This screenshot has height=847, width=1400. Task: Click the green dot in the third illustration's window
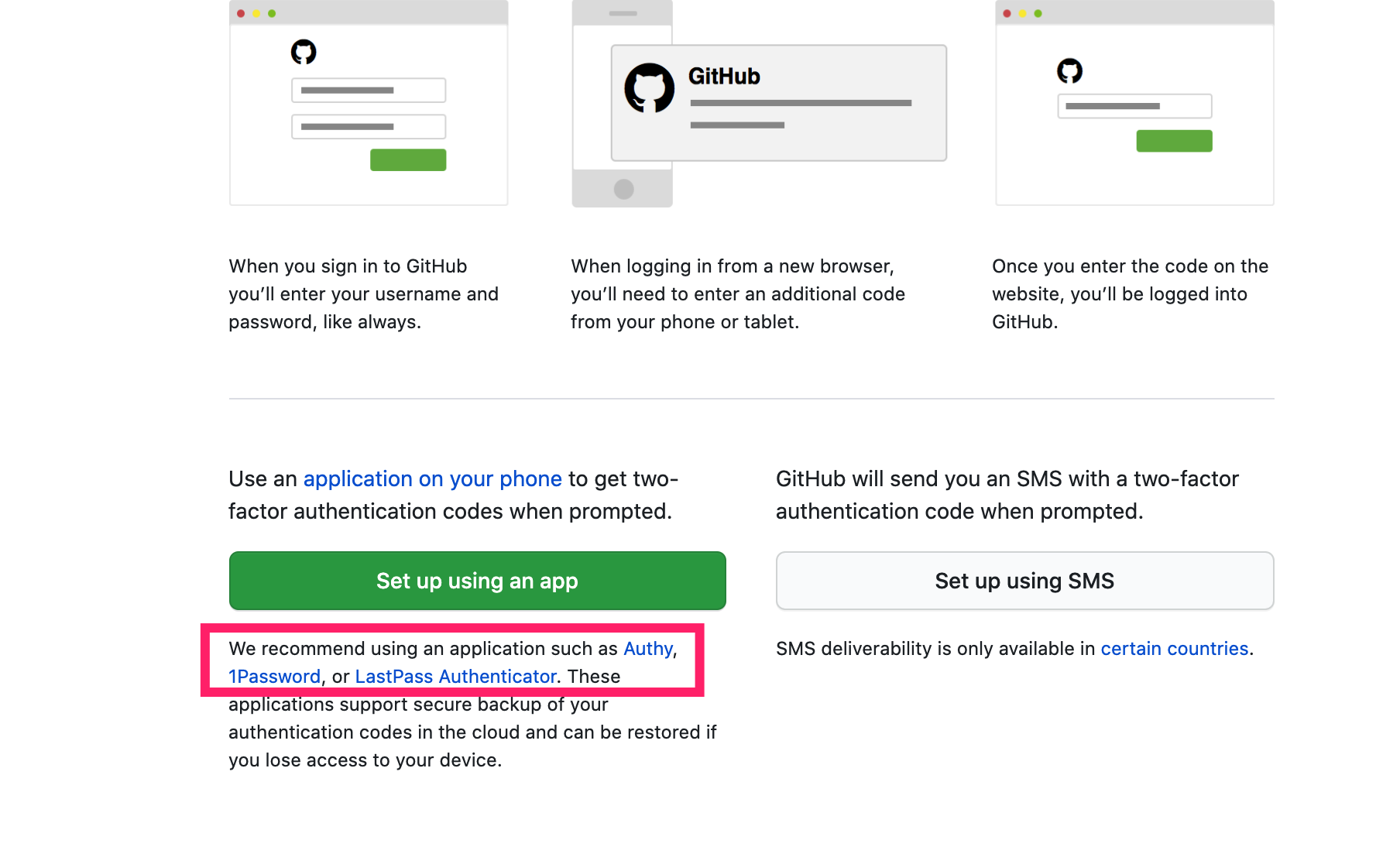(x=1038, y=13)
